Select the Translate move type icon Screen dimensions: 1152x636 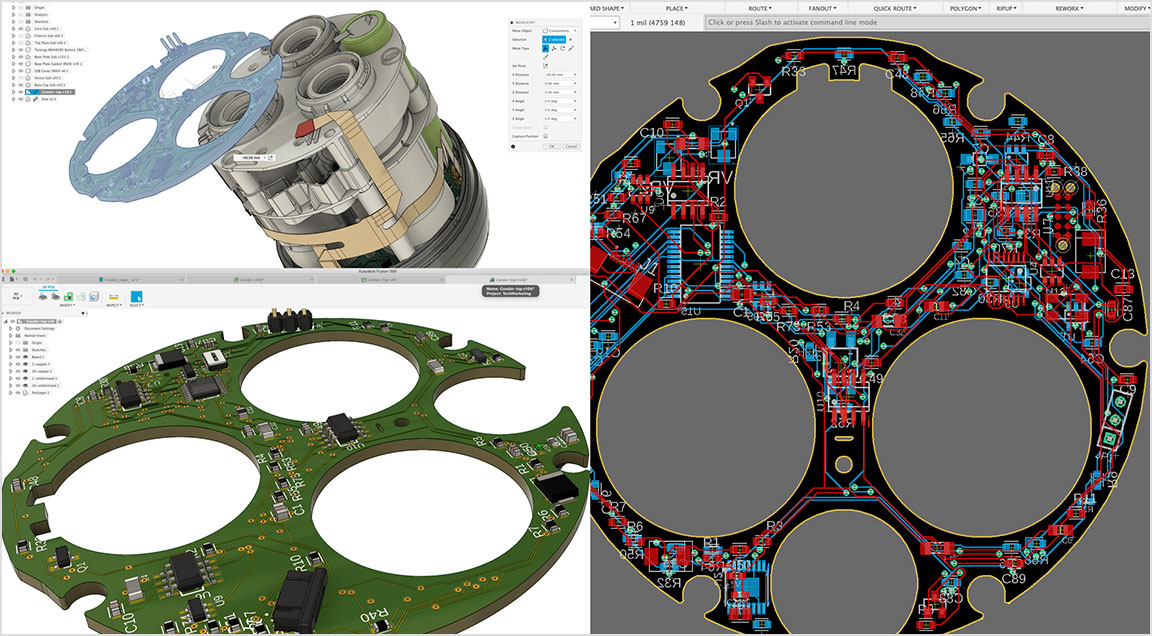point(554,48)
